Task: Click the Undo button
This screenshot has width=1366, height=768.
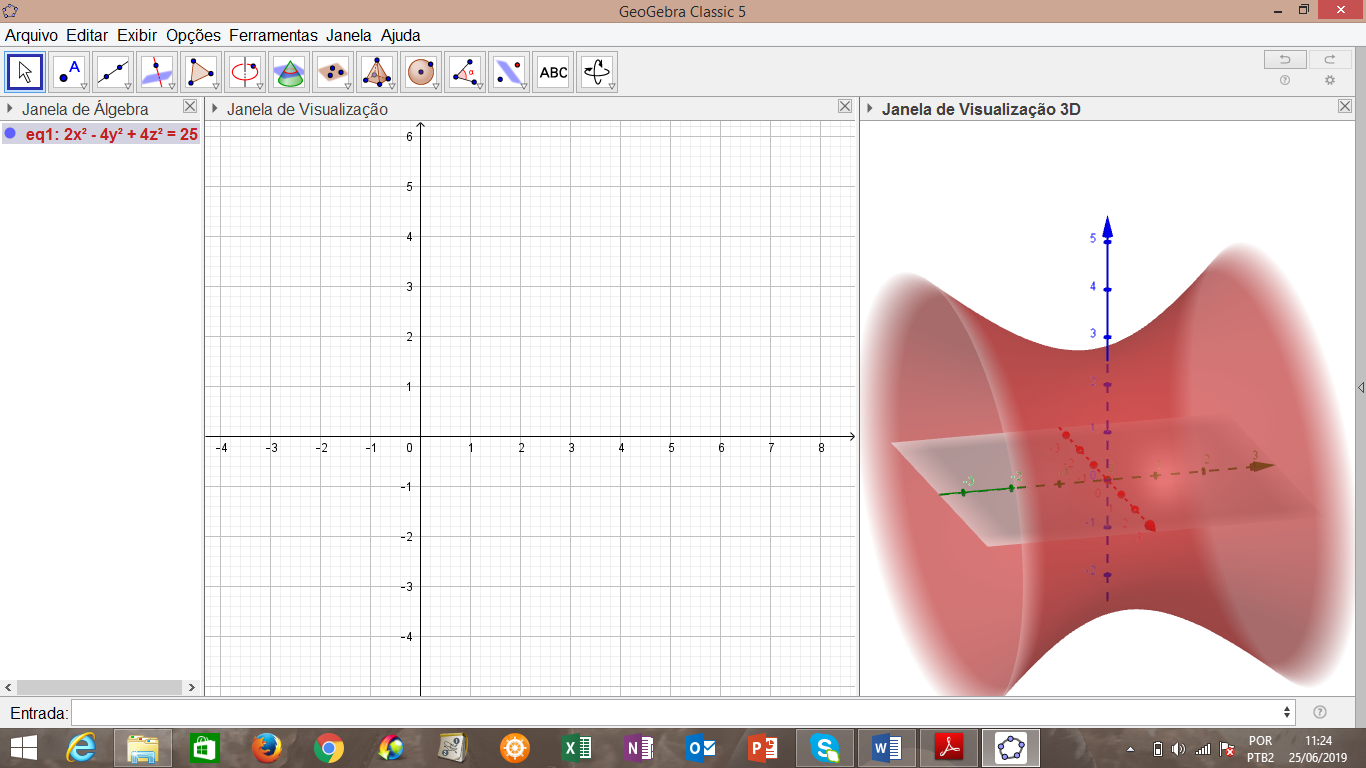Action: point(1285,59)
